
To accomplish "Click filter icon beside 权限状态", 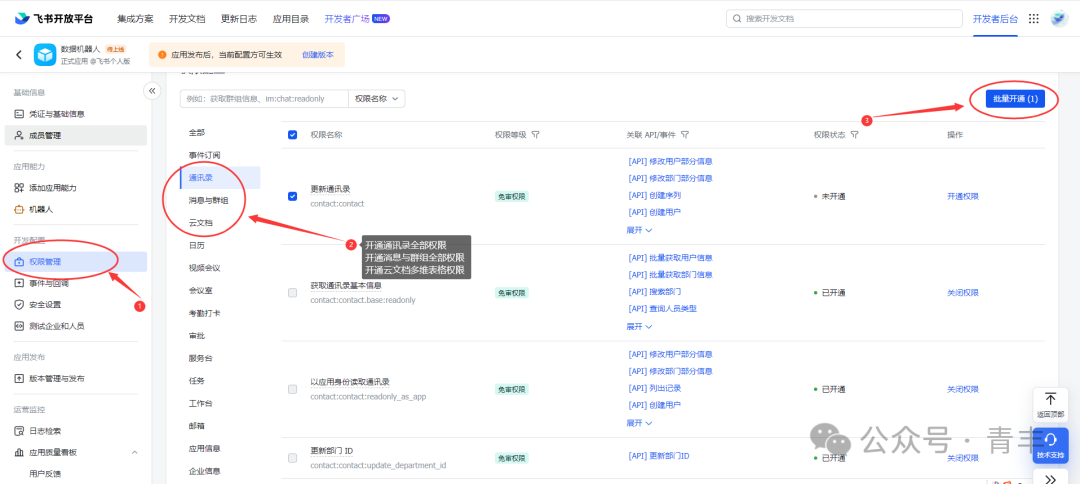I will 854,135.
